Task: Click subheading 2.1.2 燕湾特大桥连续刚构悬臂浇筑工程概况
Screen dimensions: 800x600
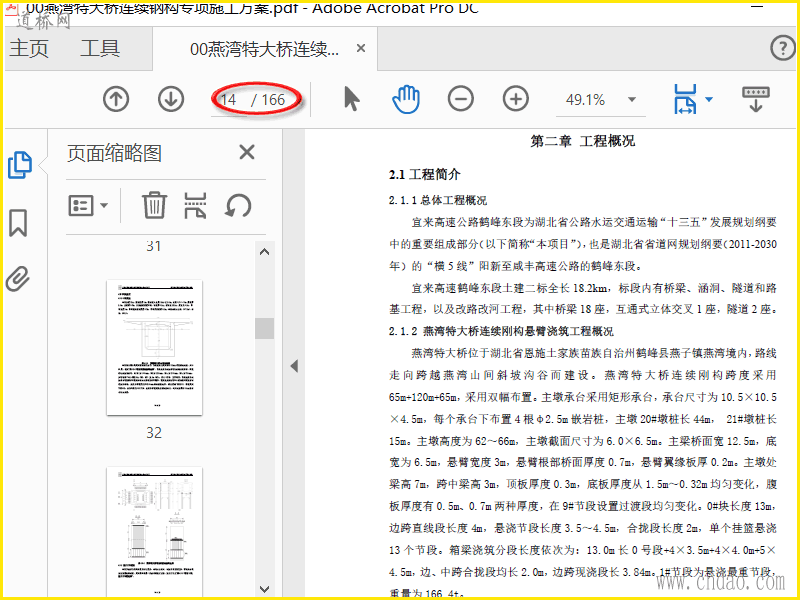Action: tap(501, 331)
